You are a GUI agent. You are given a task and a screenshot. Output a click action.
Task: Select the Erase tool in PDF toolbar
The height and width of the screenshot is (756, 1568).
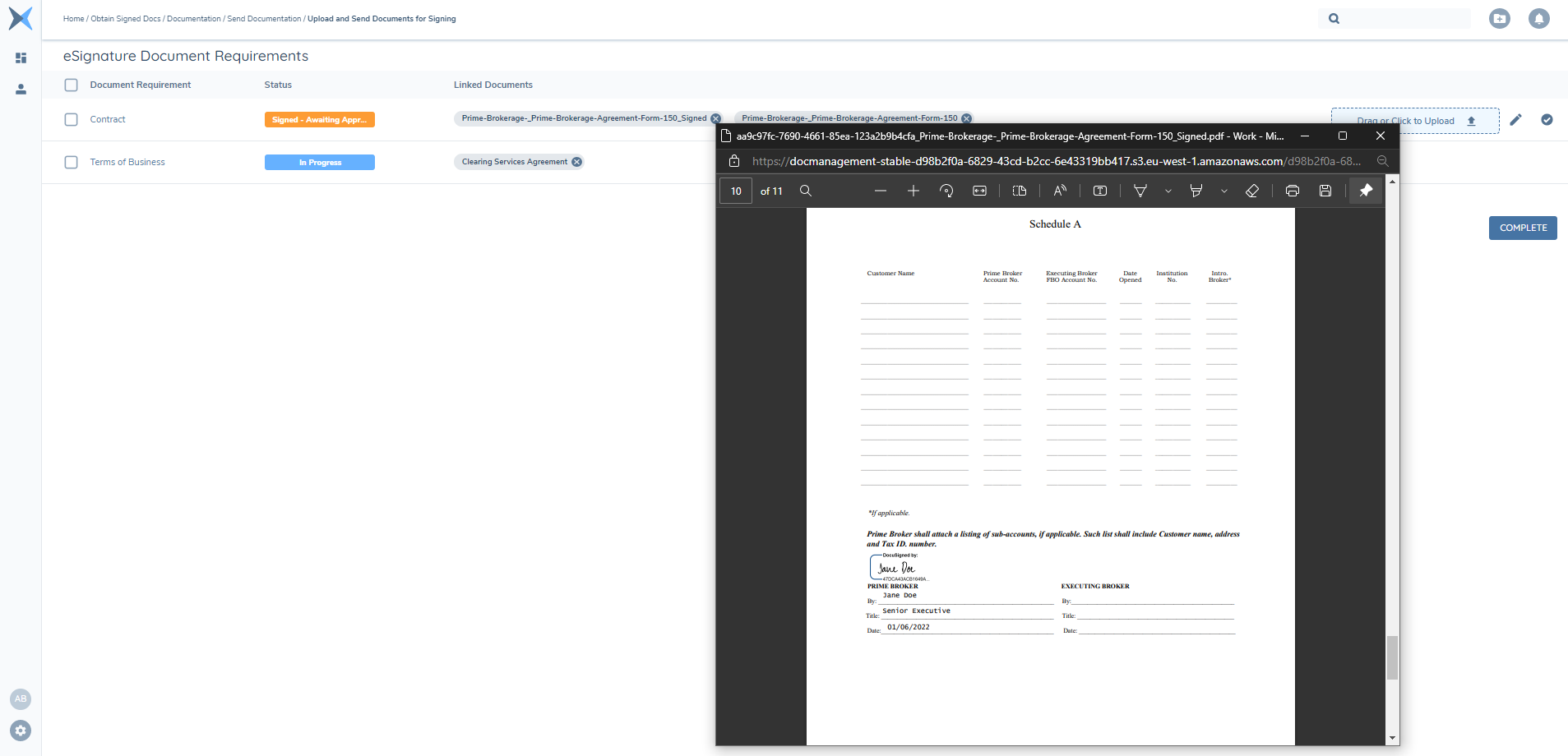coord(1252,191)
